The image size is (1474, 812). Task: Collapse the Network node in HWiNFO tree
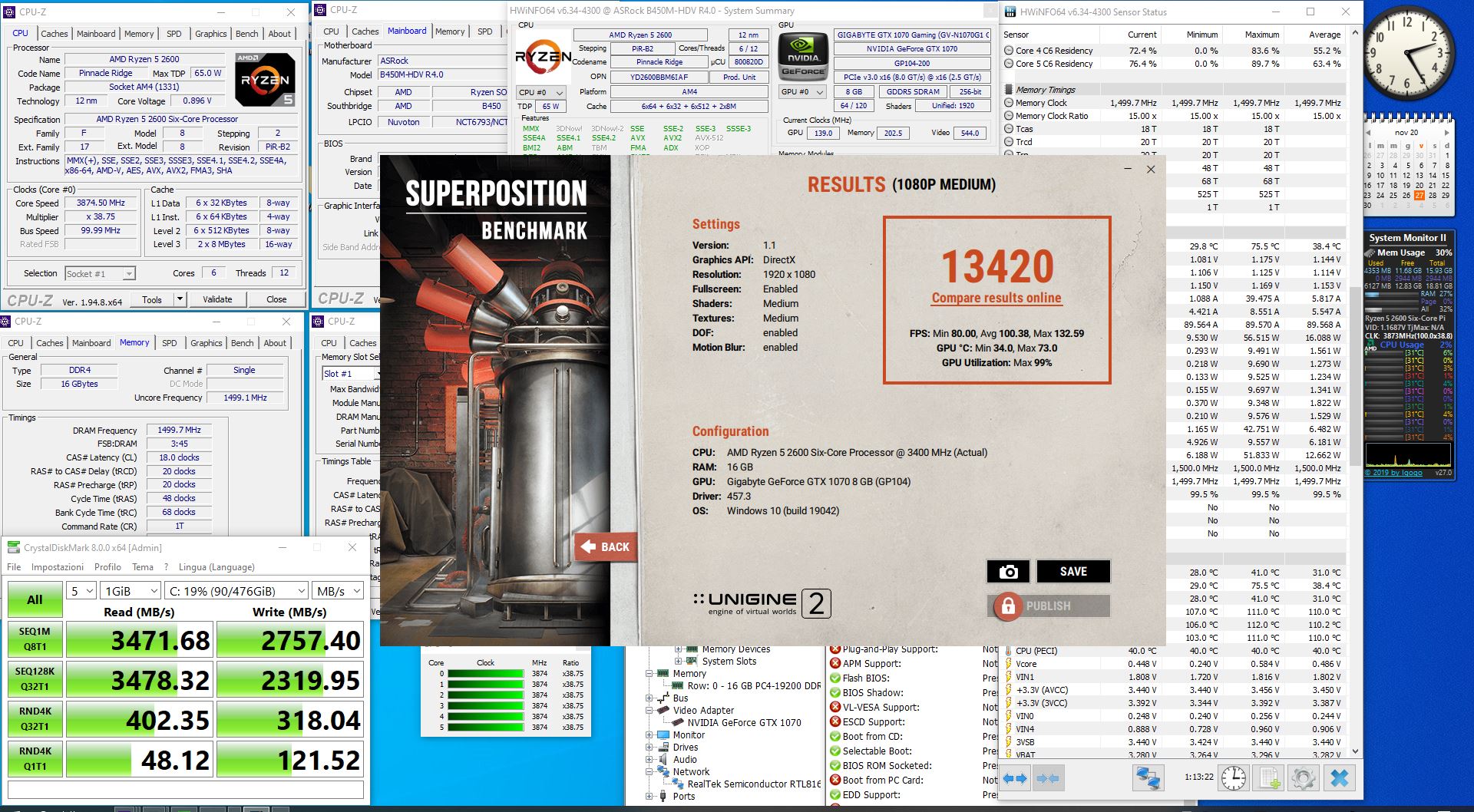[649, 772]
